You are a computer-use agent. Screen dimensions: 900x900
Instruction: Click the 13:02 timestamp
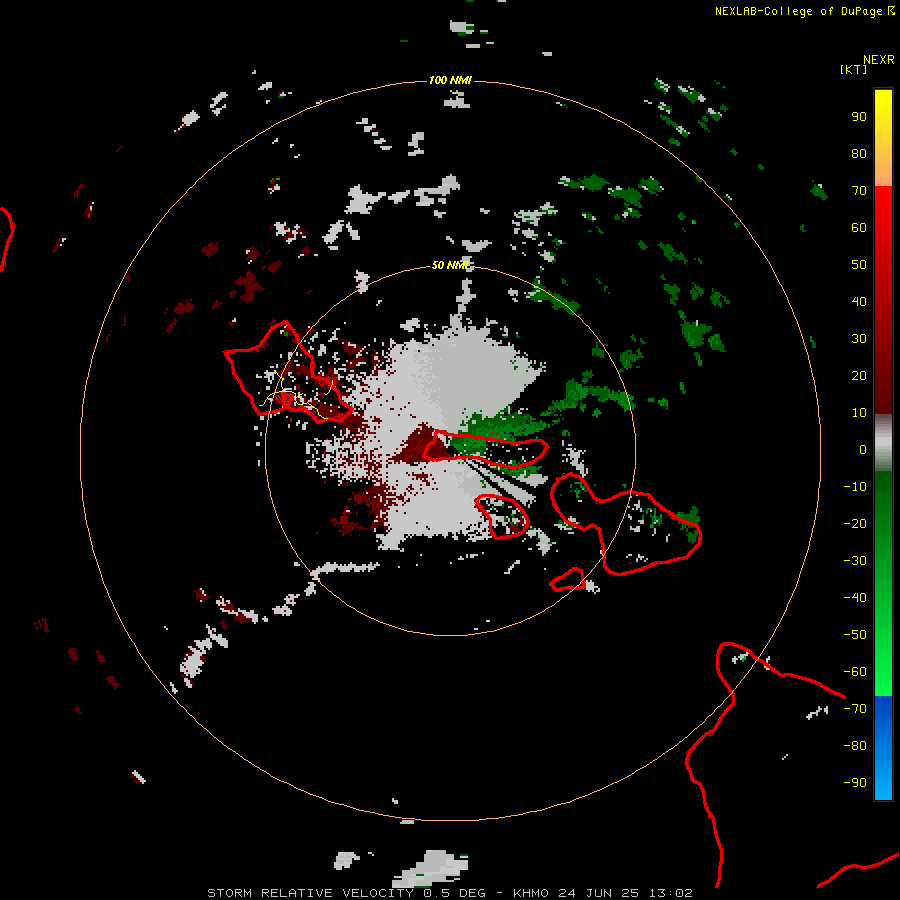point(670,893)
